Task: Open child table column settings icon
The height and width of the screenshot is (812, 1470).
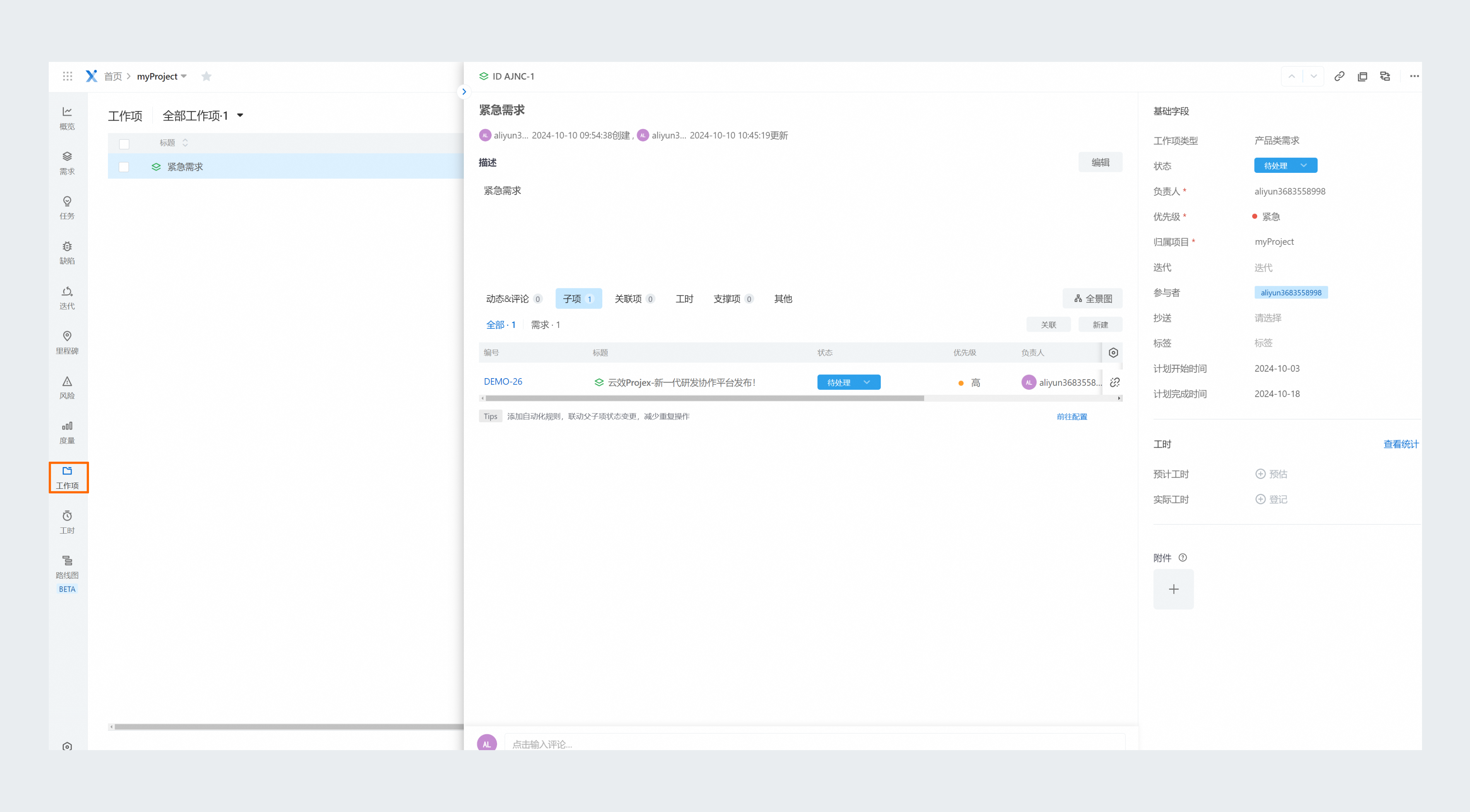Action: [1113, 352]
